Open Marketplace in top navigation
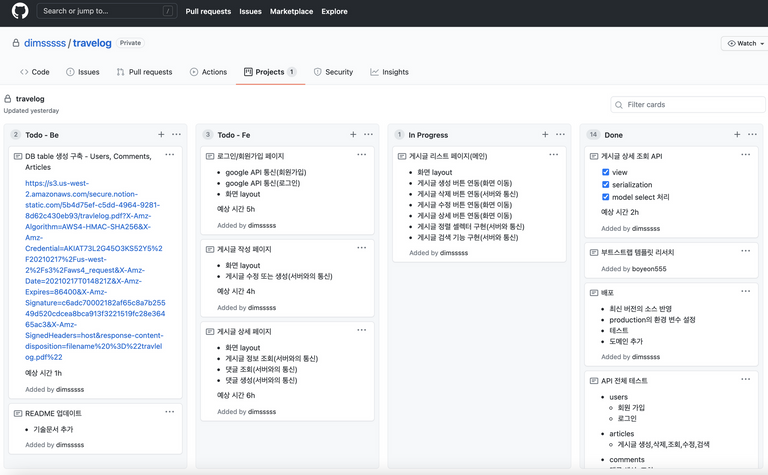The width and height of the screenshot is (768, 475). coord(291,11)
